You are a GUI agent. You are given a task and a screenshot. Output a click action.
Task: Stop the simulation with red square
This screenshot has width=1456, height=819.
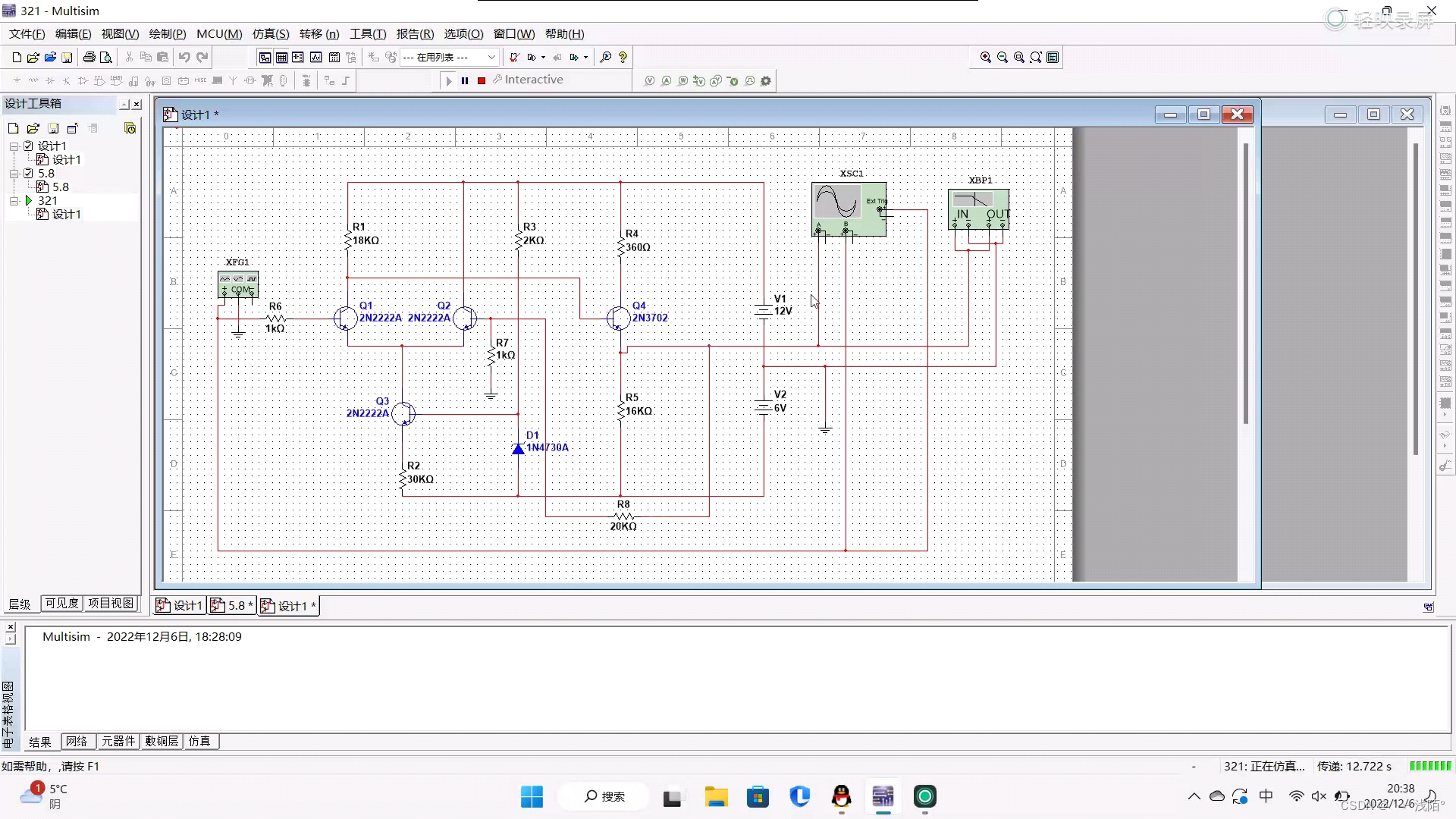tap(480, 80)
